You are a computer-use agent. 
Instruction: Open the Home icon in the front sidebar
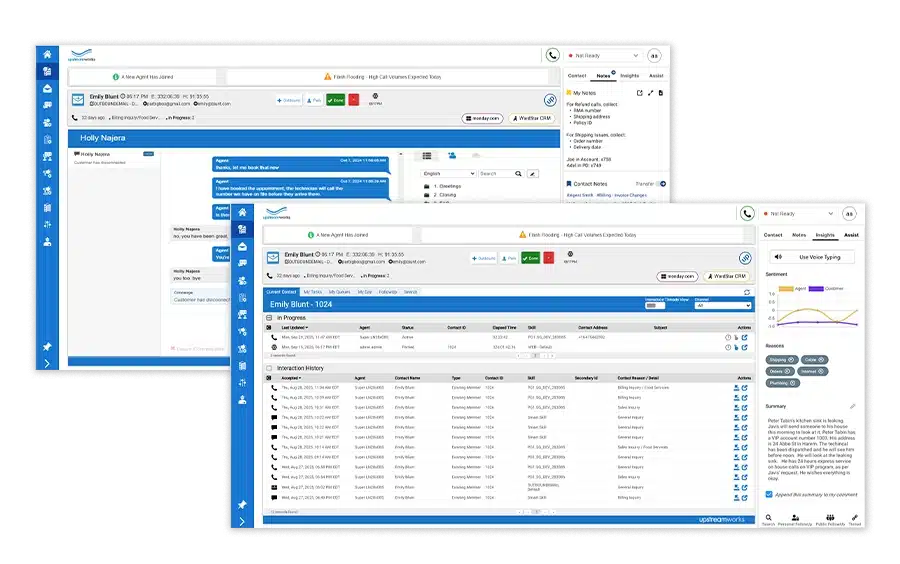(242, 213)
